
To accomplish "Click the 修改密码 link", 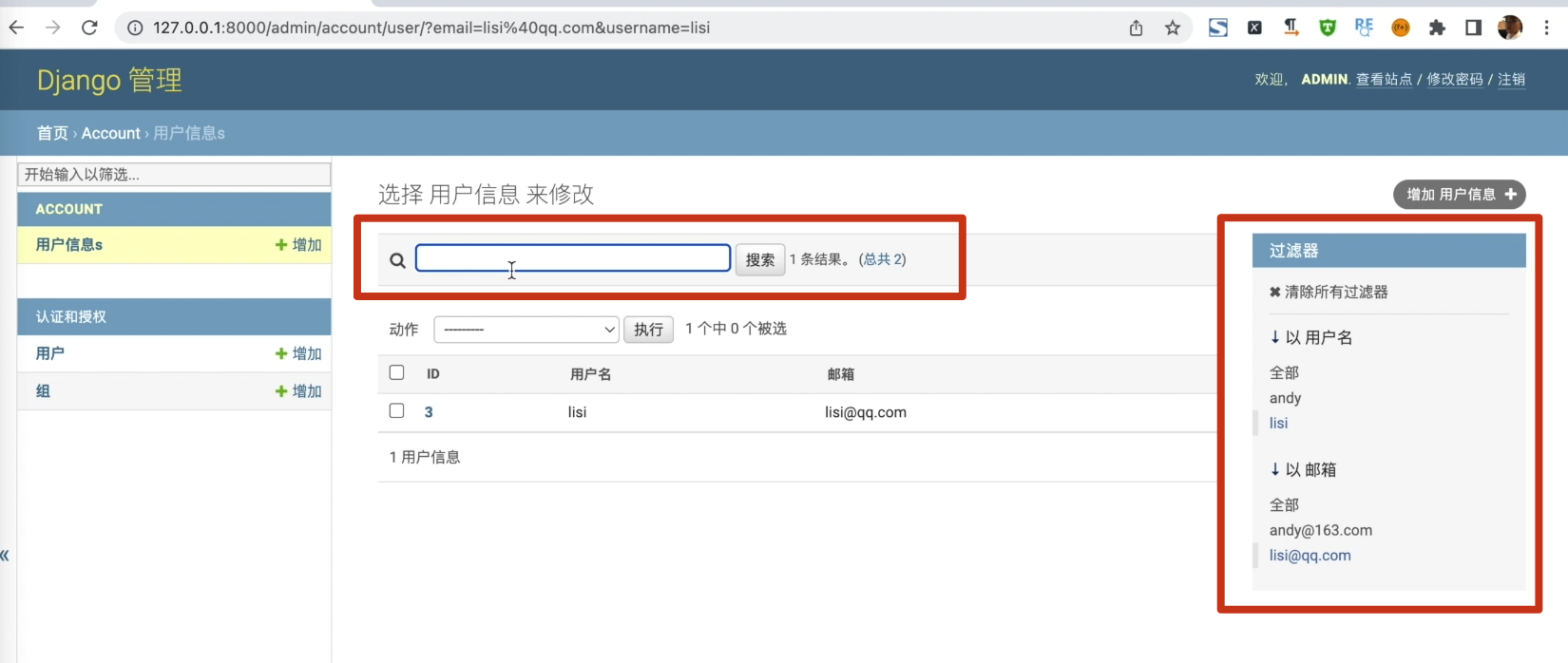I will (x=1455, y=79).
